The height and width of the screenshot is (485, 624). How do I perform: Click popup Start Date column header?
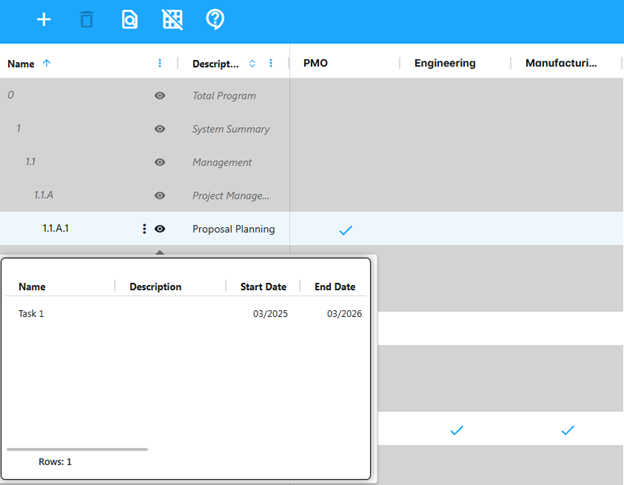point(263,287)
